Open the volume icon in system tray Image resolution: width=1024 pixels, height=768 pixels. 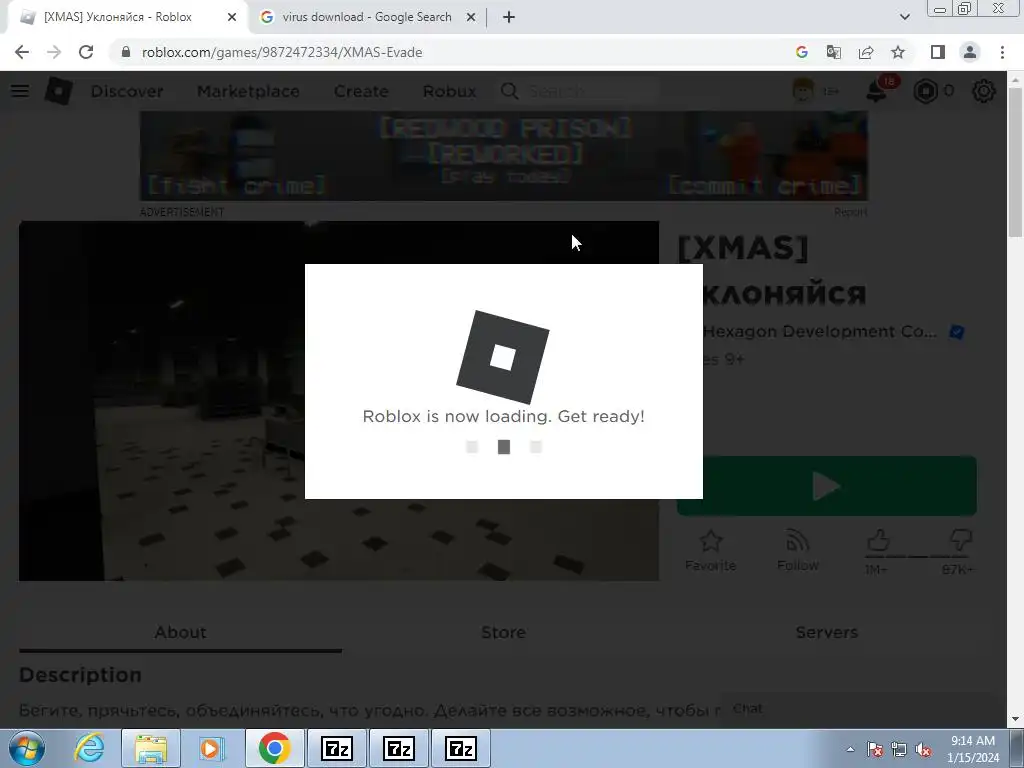pos(923,750)
